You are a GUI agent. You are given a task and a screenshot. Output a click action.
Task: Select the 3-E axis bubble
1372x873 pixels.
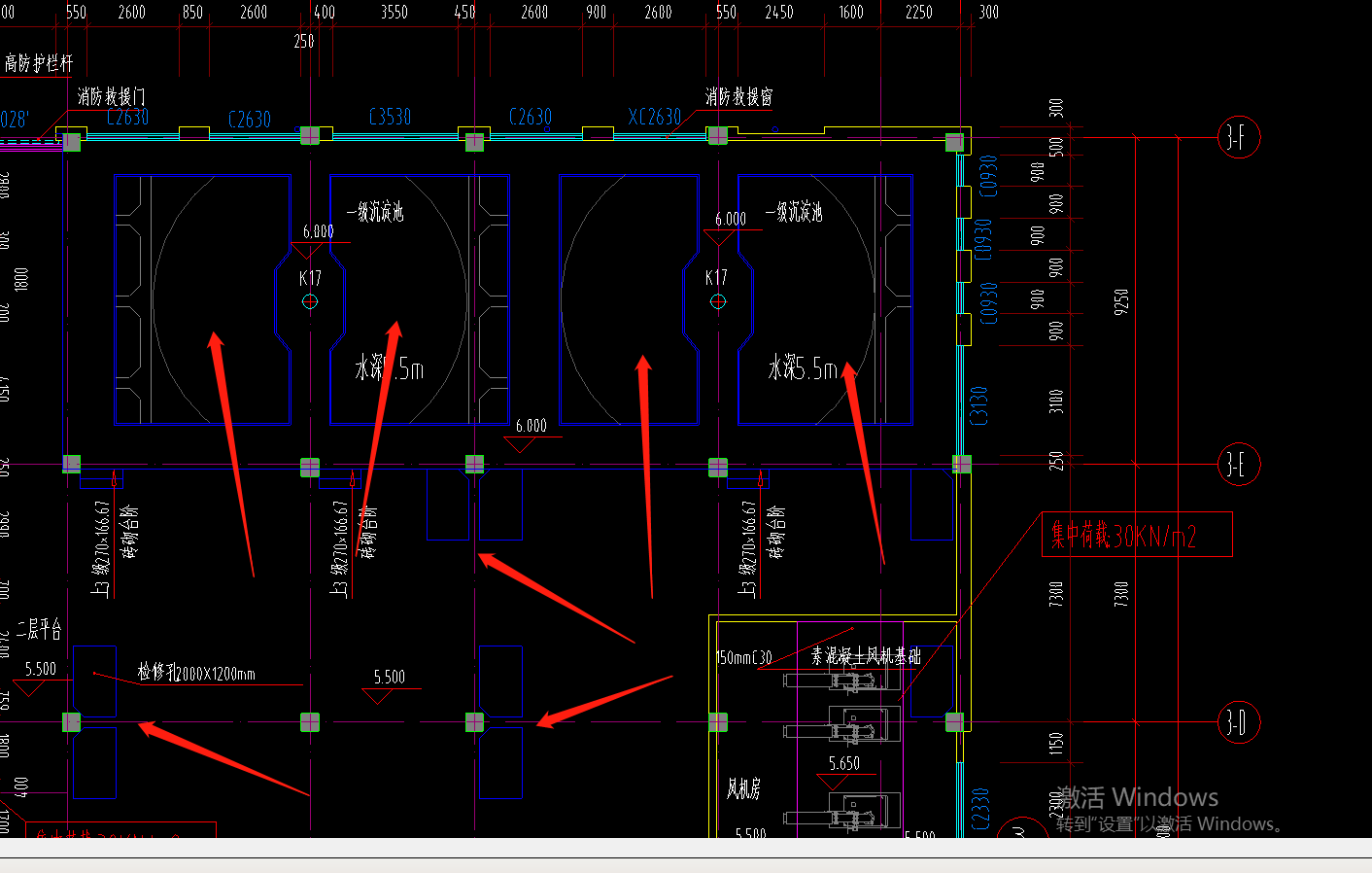[x=1239, y=465]
